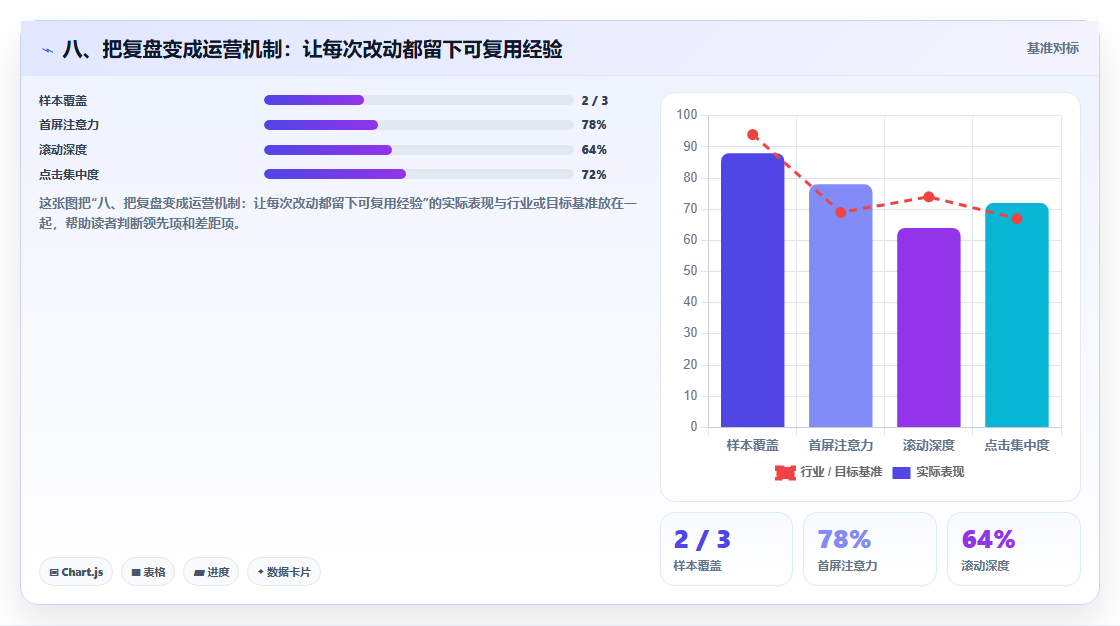Toggle 实际表现 legend item
Image resolution: width=1120 pixels, height=626 pixels.
coord(928,472)
